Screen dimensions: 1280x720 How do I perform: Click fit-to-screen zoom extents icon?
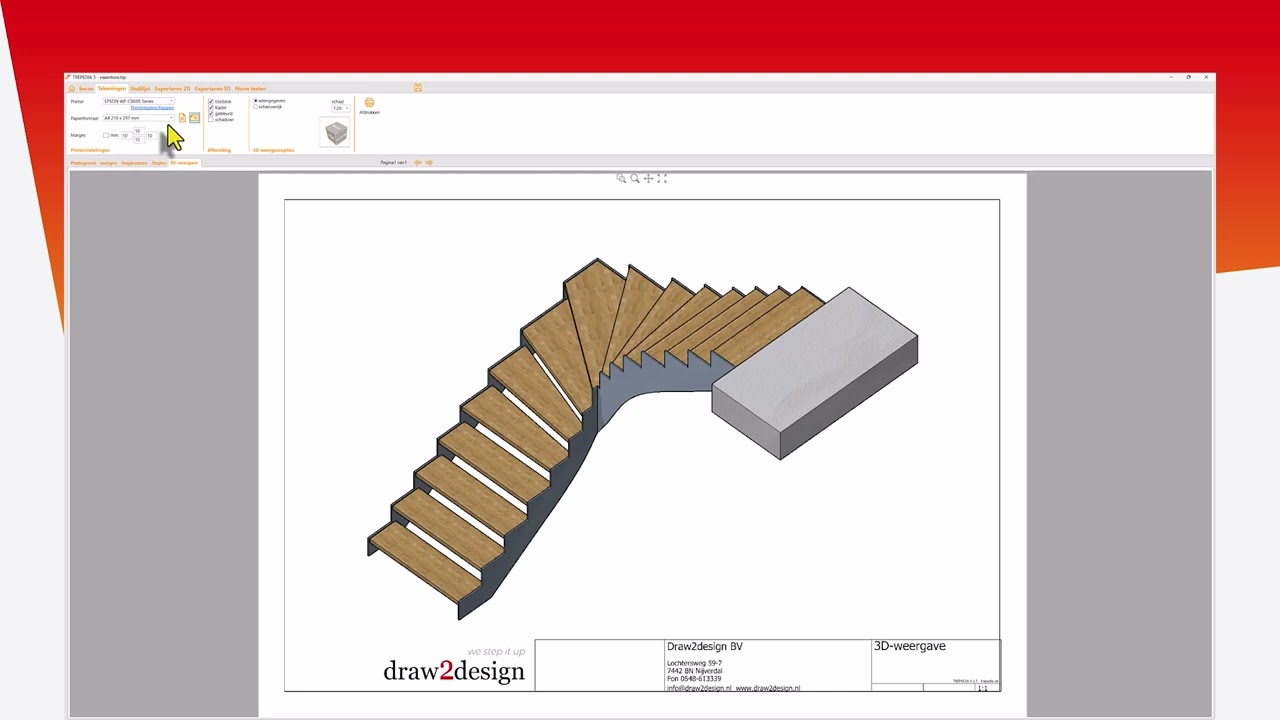[x=662, y=179]
